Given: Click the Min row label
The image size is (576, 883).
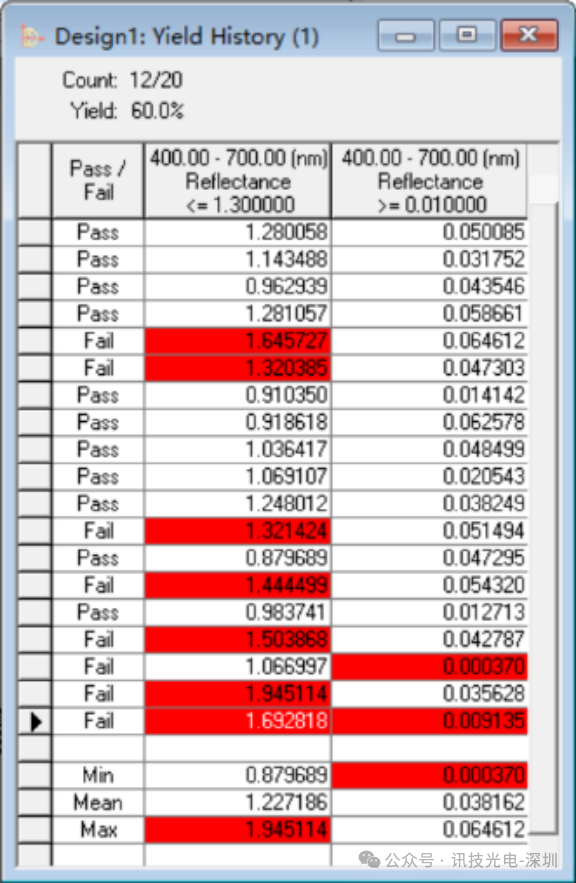Looking at the screenshot, I should coord(98,775).
